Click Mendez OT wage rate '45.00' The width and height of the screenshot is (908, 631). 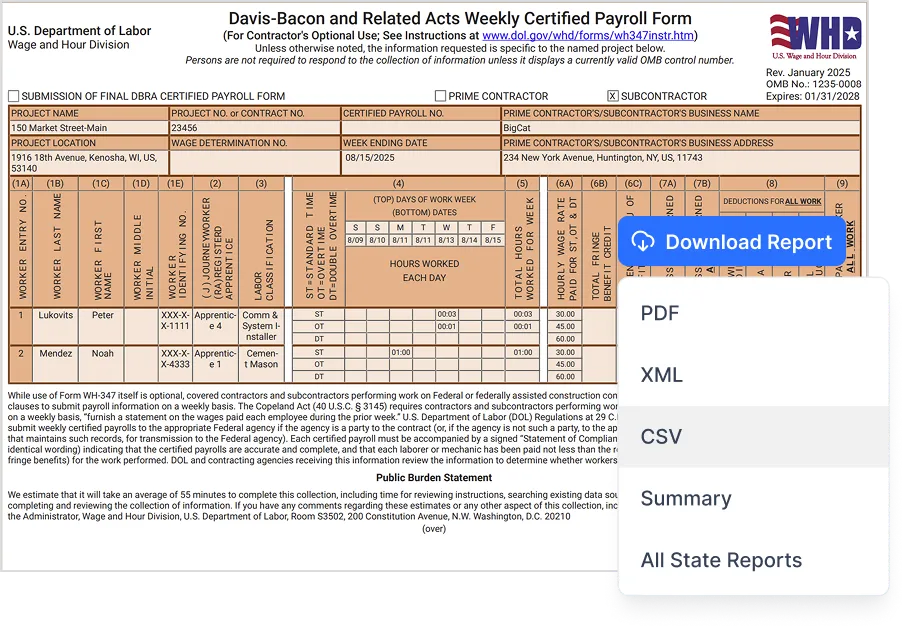(x=565, y=364)
